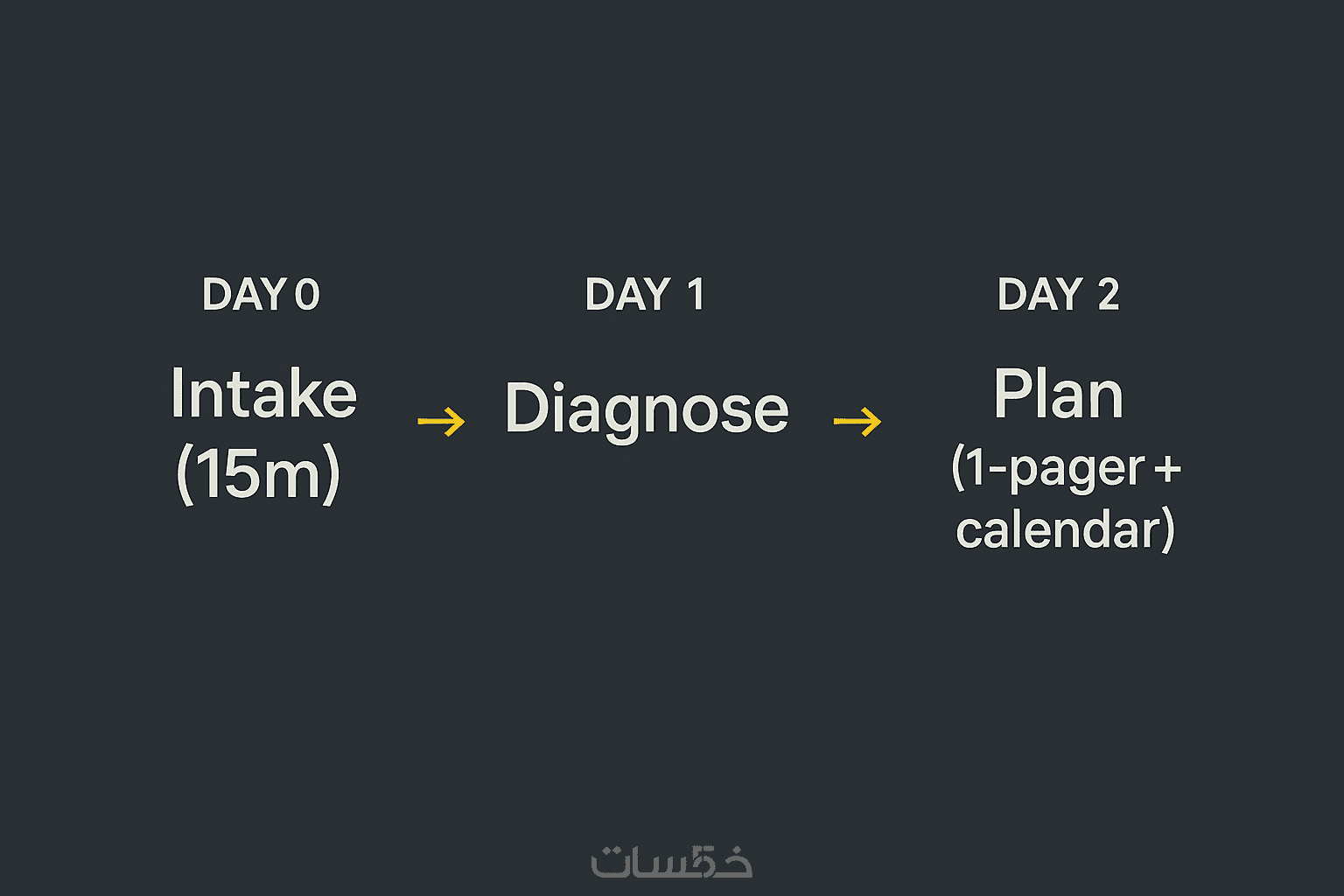Click the word "Intake"
This screenshot has height=896, width=1344.
(x=264, y=395)
